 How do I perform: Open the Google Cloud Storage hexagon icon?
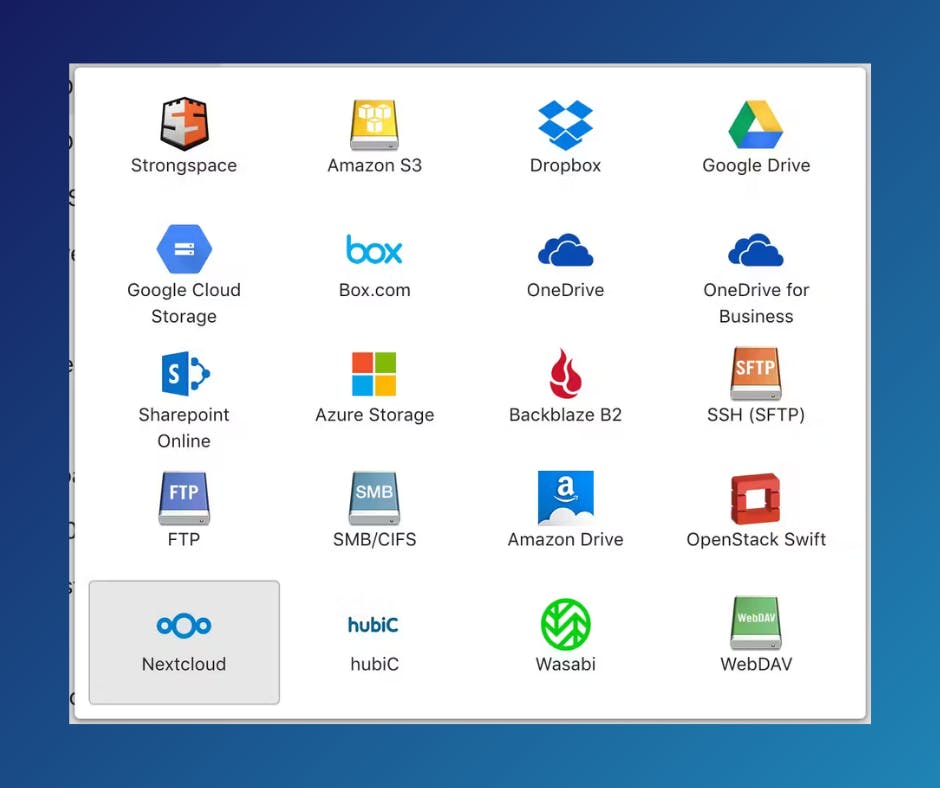pyautogui.click(x=184, y=249)
